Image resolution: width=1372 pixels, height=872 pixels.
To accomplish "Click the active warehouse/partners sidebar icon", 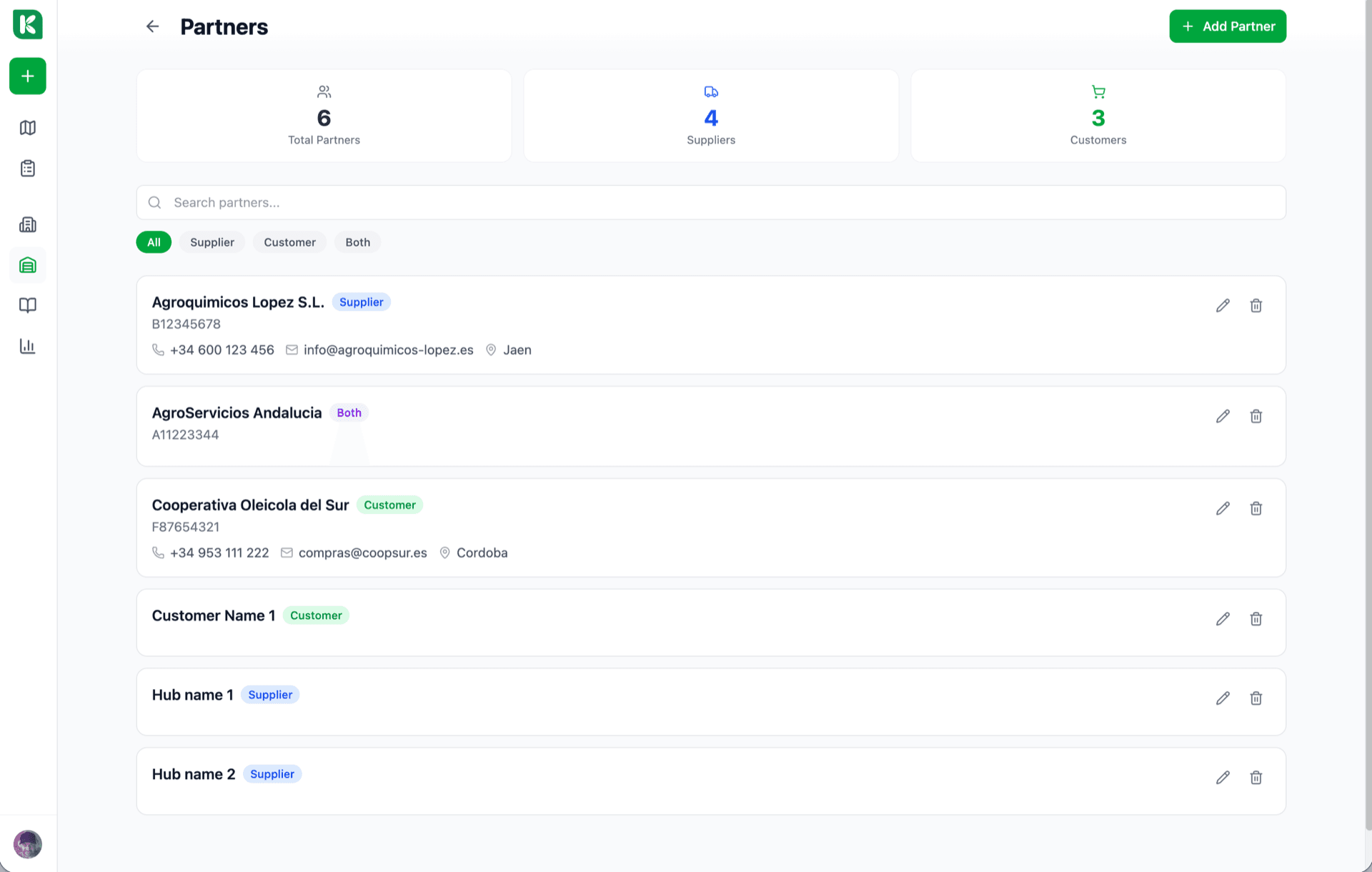I will [x=27, y=265].
